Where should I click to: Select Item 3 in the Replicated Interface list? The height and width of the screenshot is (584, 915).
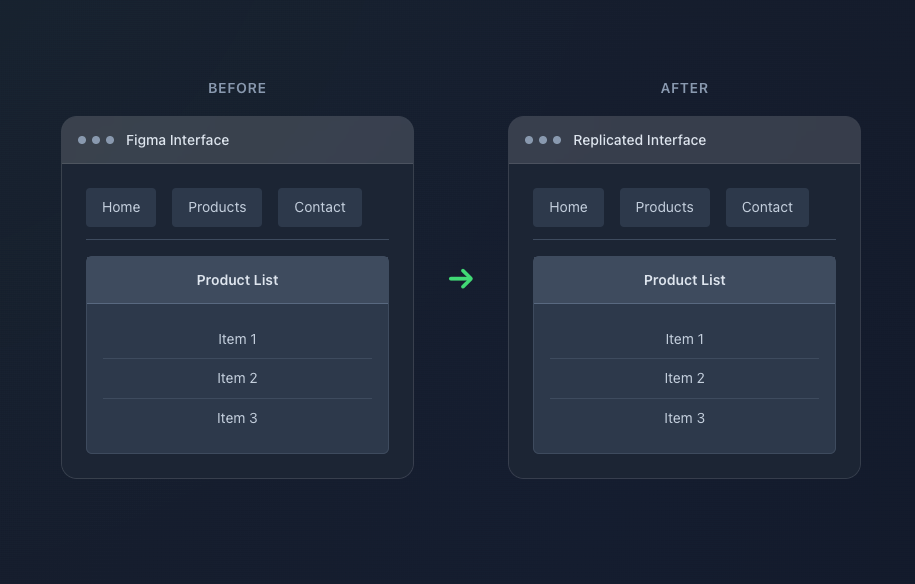684,418
